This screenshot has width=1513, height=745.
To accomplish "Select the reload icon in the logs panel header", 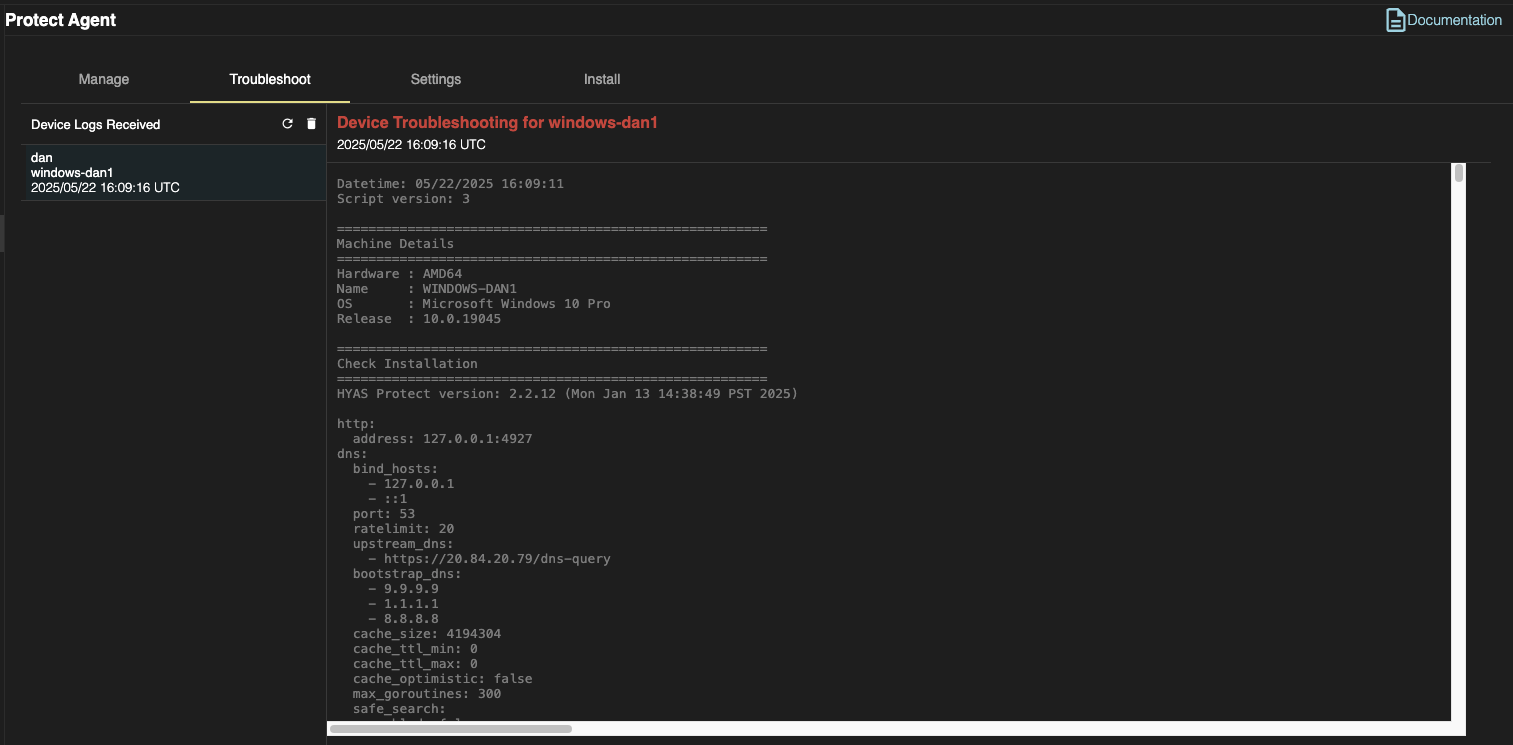I will pos(287,123).
